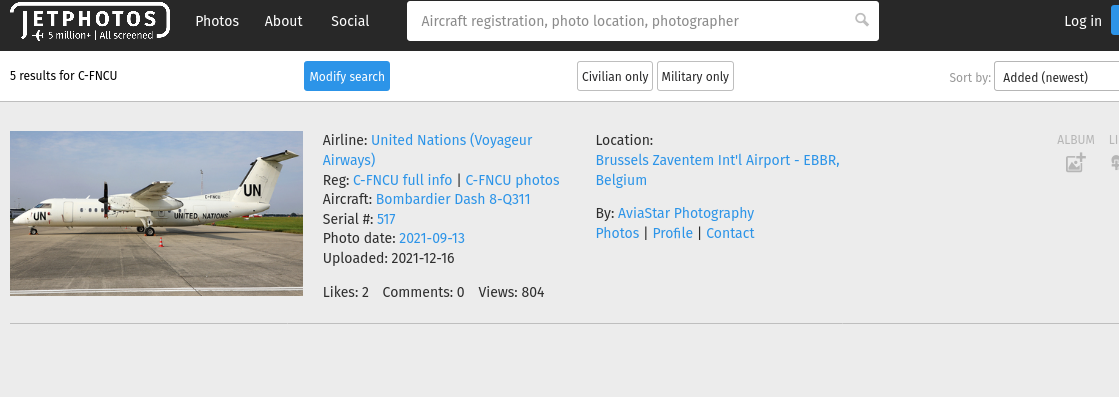The height and width of the screenshot is (397, 1119).
Task: Open United Nations (Voyageur Airways) airline link
Action: click(x=427, y=150)
